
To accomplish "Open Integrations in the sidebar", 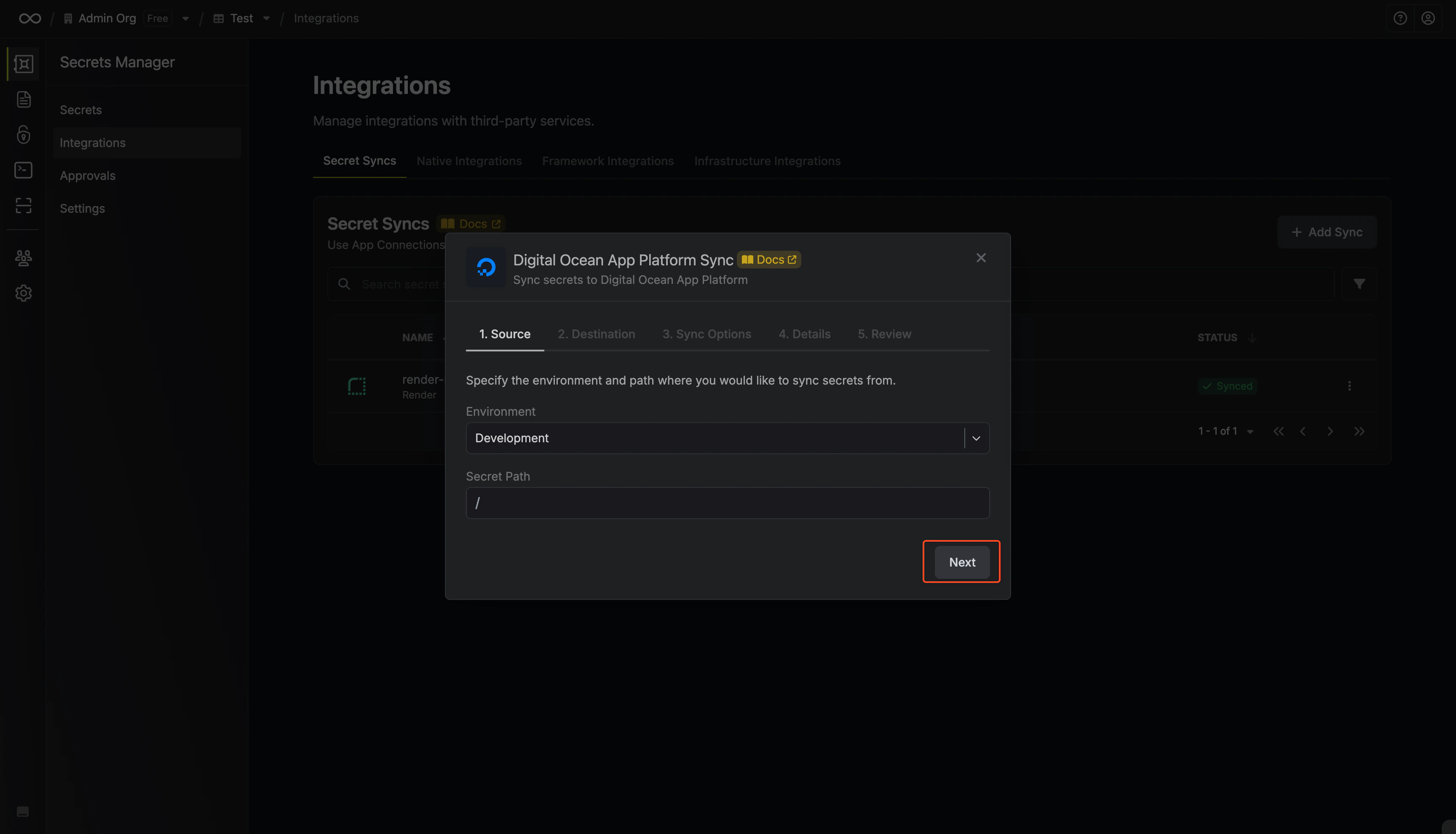I will click(147, 143).
